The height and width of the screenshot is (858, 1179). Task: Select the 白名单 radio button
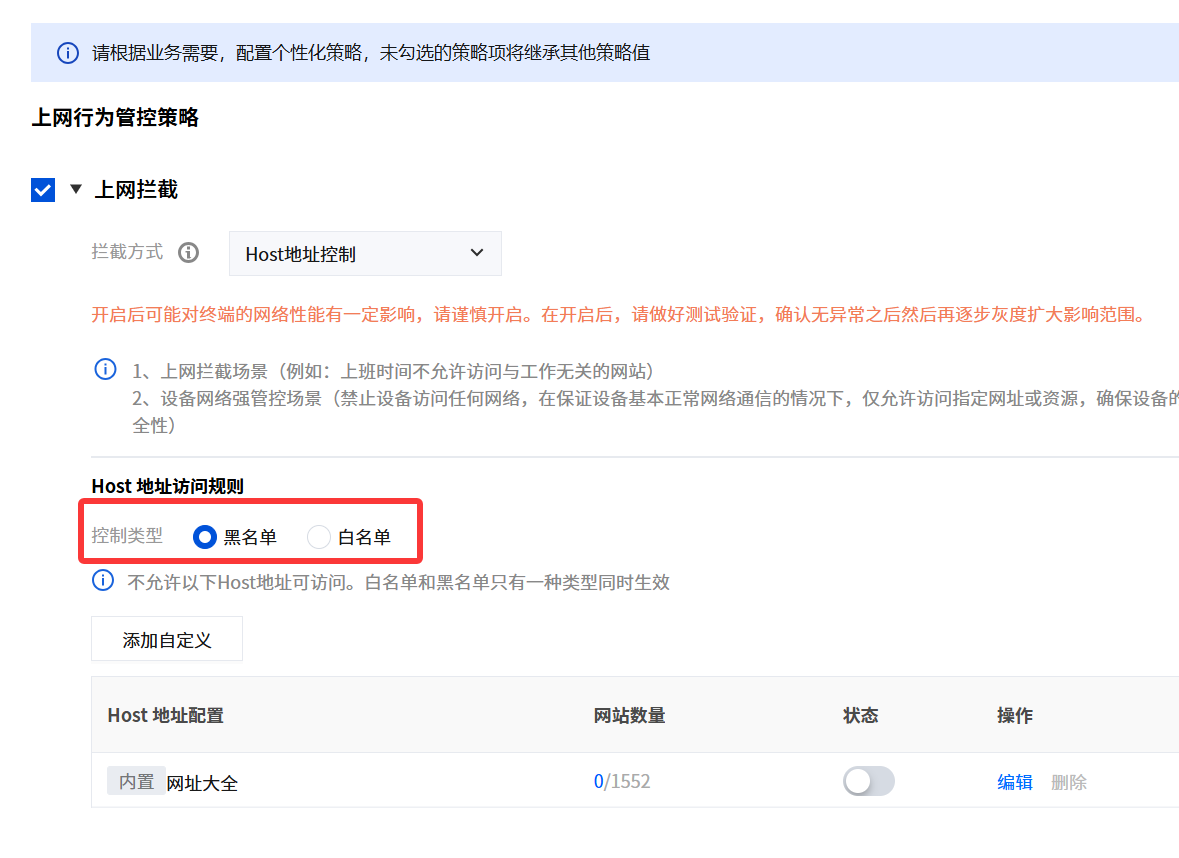(319, 537)
